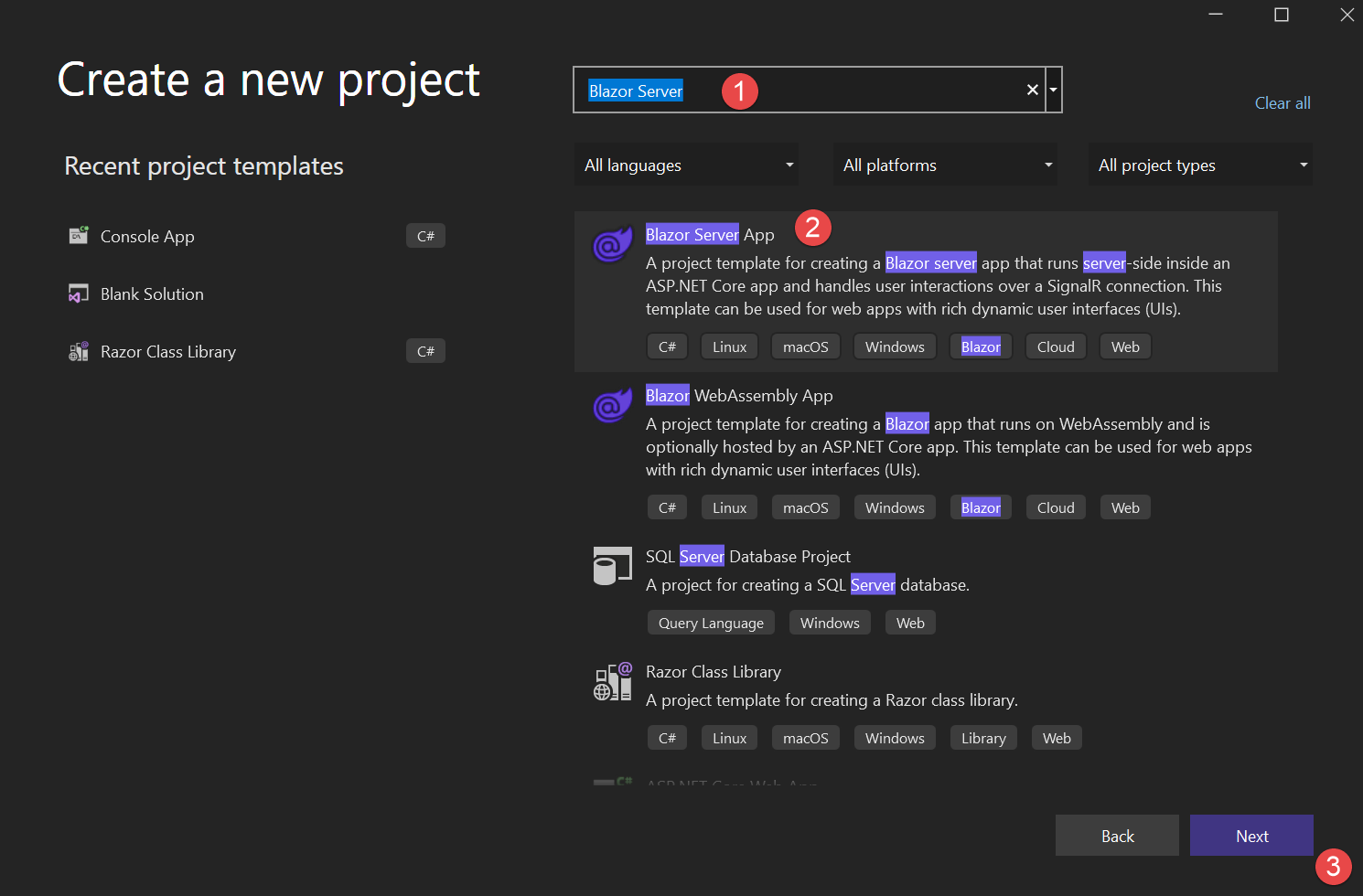This screenshot has height=896, width=1363.
Task: Click the Web tag under Blazor Server App
Action: pyautogui.click(x=1125, y=347)
